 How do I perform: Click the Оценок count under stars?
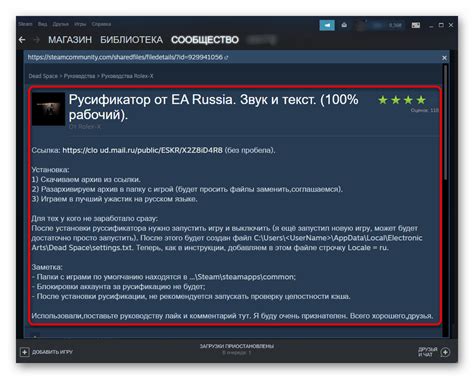[424, 110]
